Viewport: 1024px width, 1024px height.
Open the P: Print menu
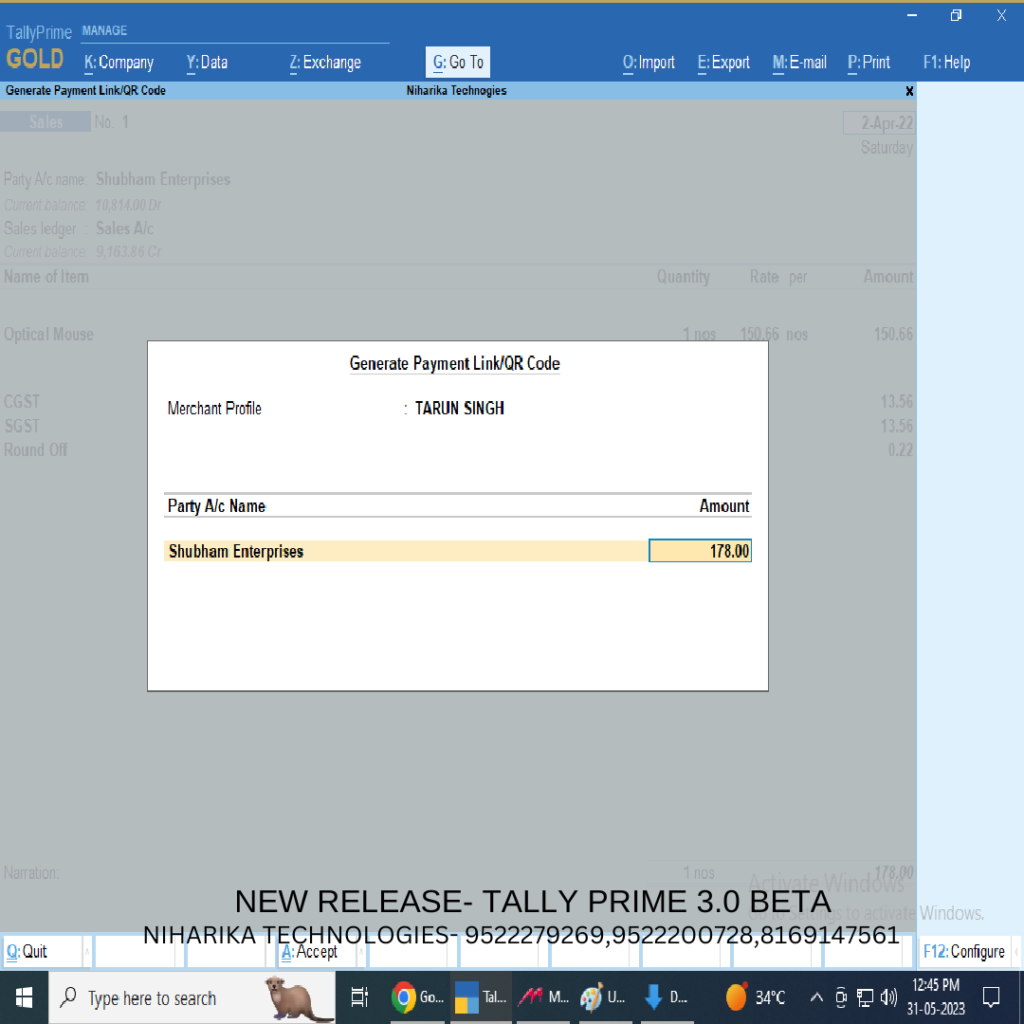(869, 63)
